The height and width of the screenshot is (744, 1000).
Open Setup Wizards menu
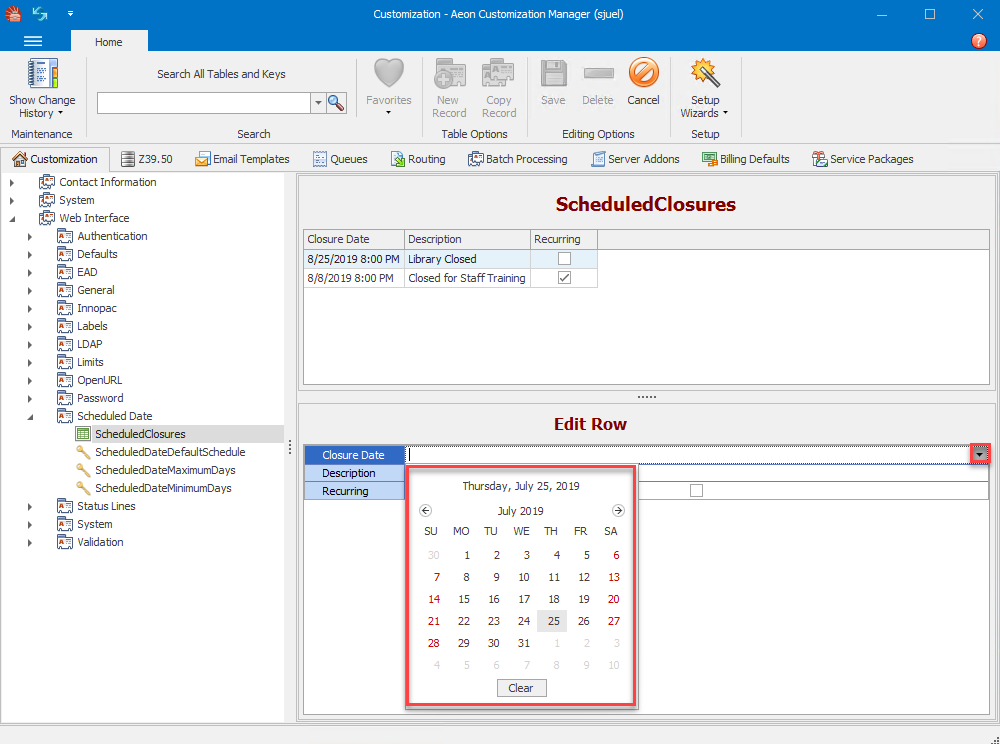point(705,88)
